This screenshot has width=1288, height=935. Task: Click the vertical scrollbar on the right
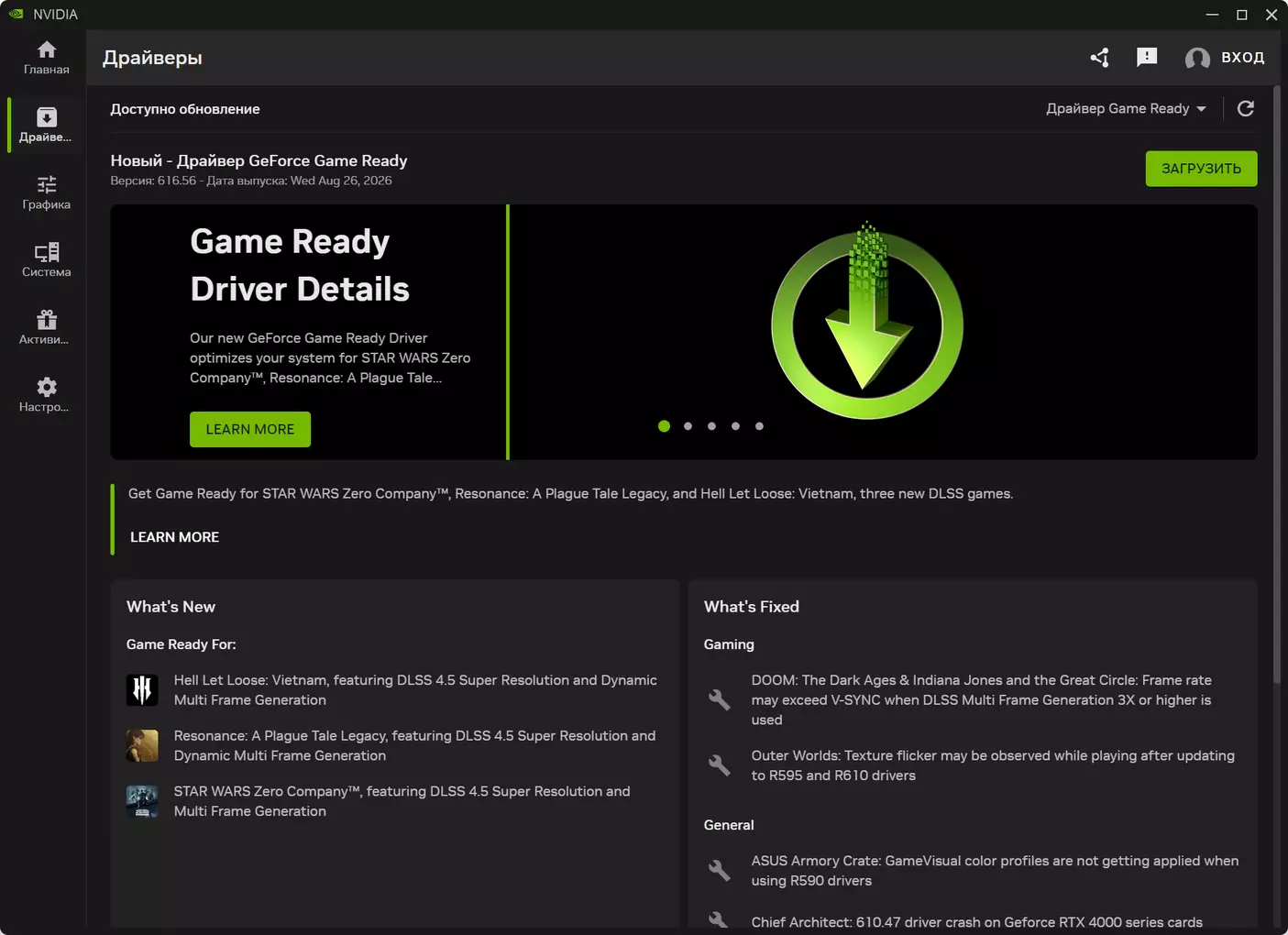[1277, 385]
